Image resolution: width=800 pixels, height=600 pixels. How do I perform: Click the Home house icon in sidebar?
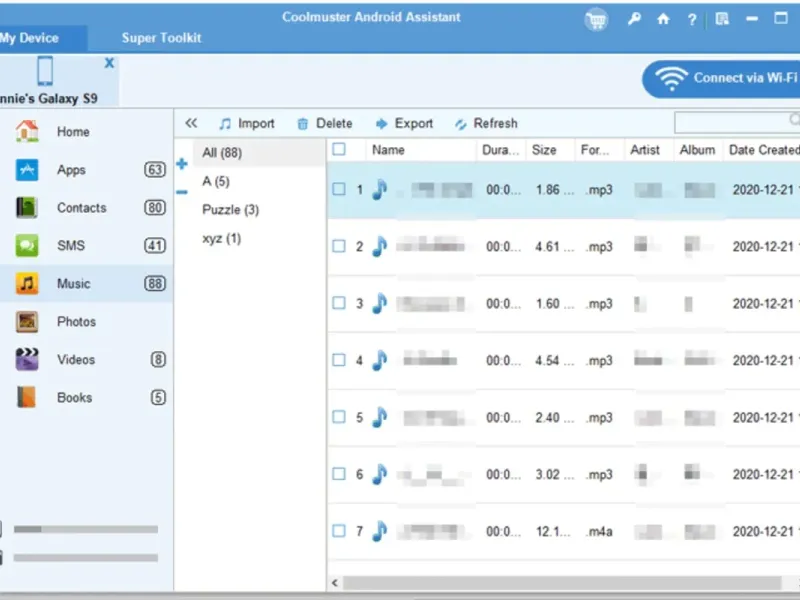[27, 131]
